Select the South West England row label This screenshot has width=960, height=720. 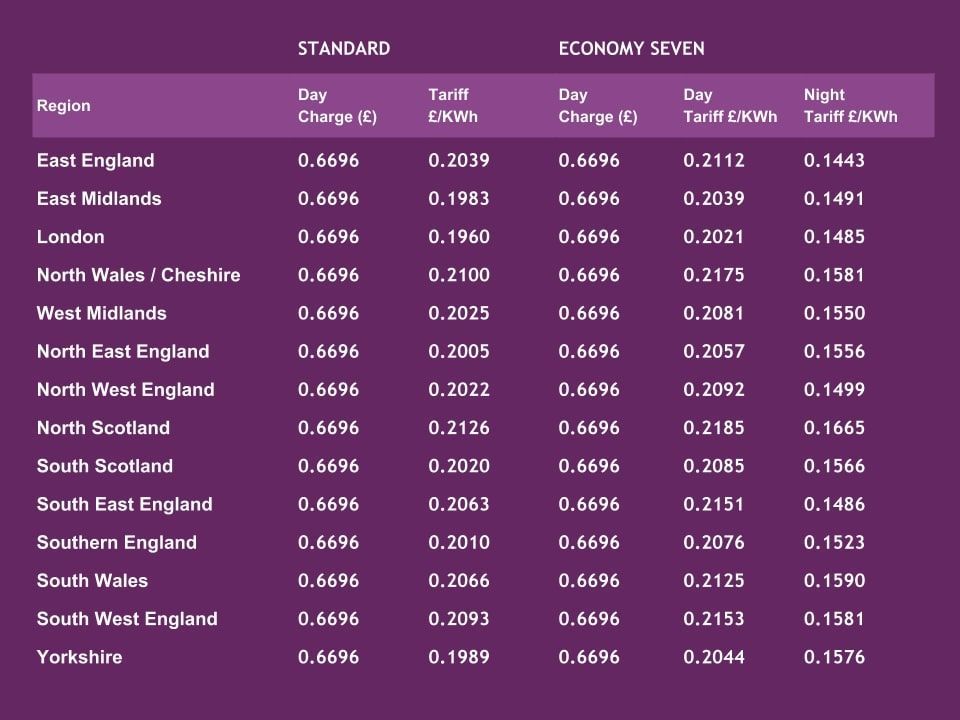[x=126, y=619]
